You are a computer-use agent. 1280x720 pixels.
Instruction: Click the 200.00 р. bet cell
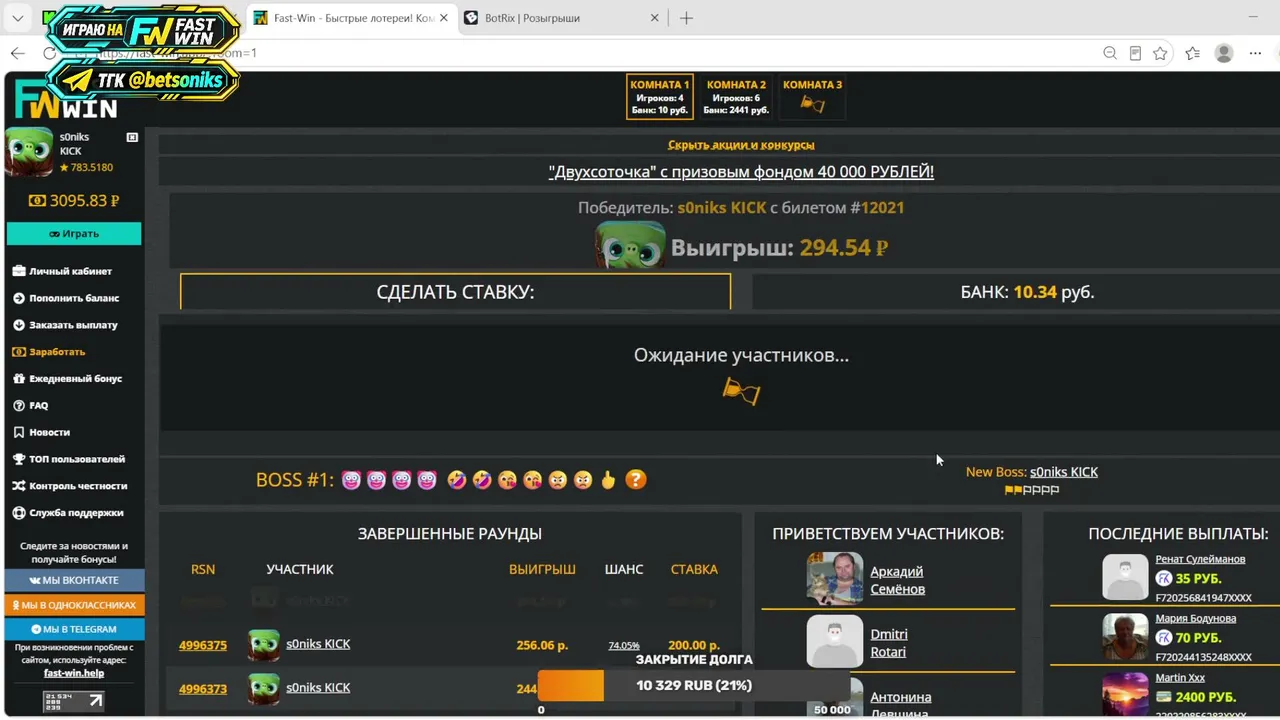point(694,646)
